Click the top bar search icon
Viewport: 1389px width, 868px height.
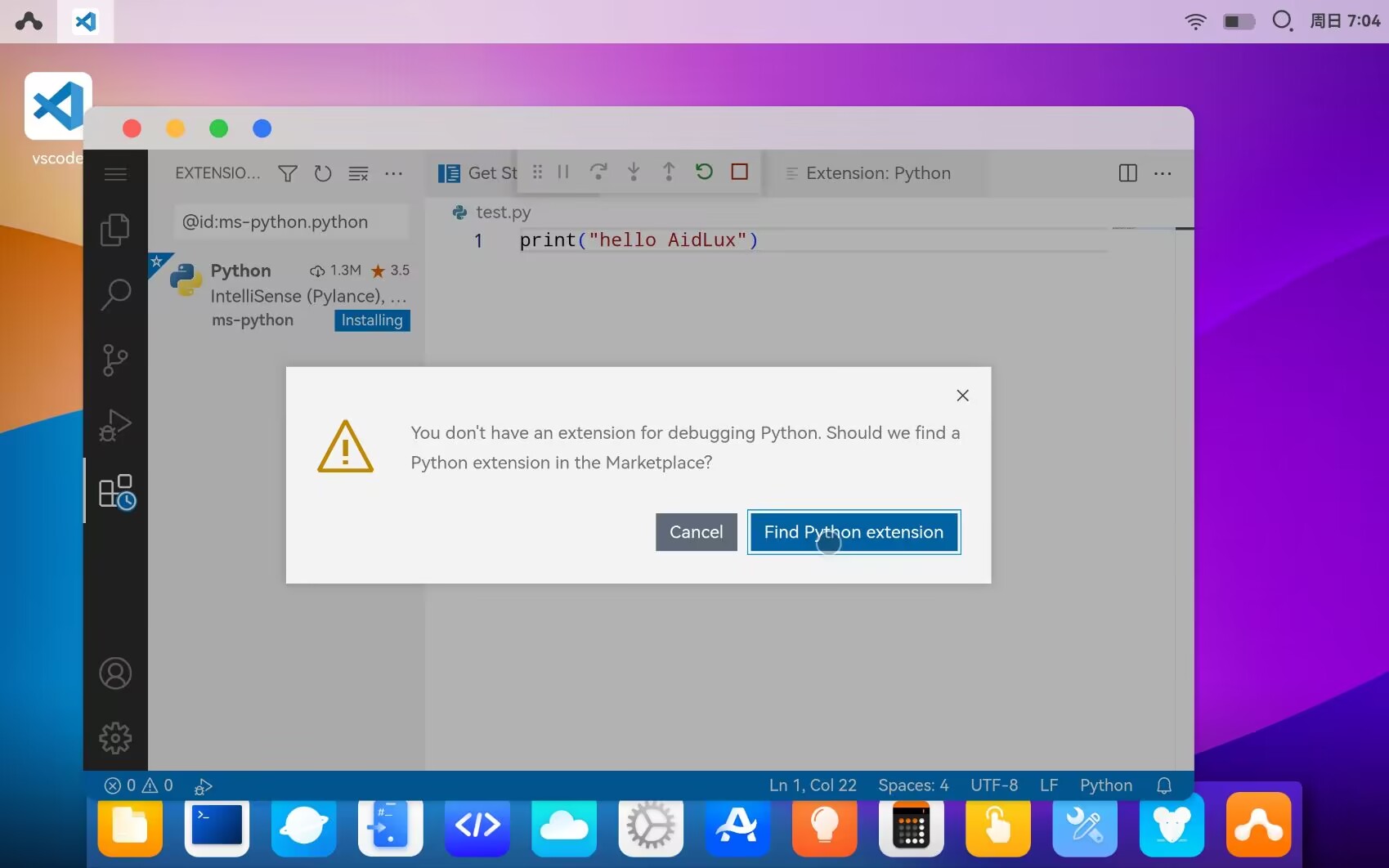click(1283, 20)
